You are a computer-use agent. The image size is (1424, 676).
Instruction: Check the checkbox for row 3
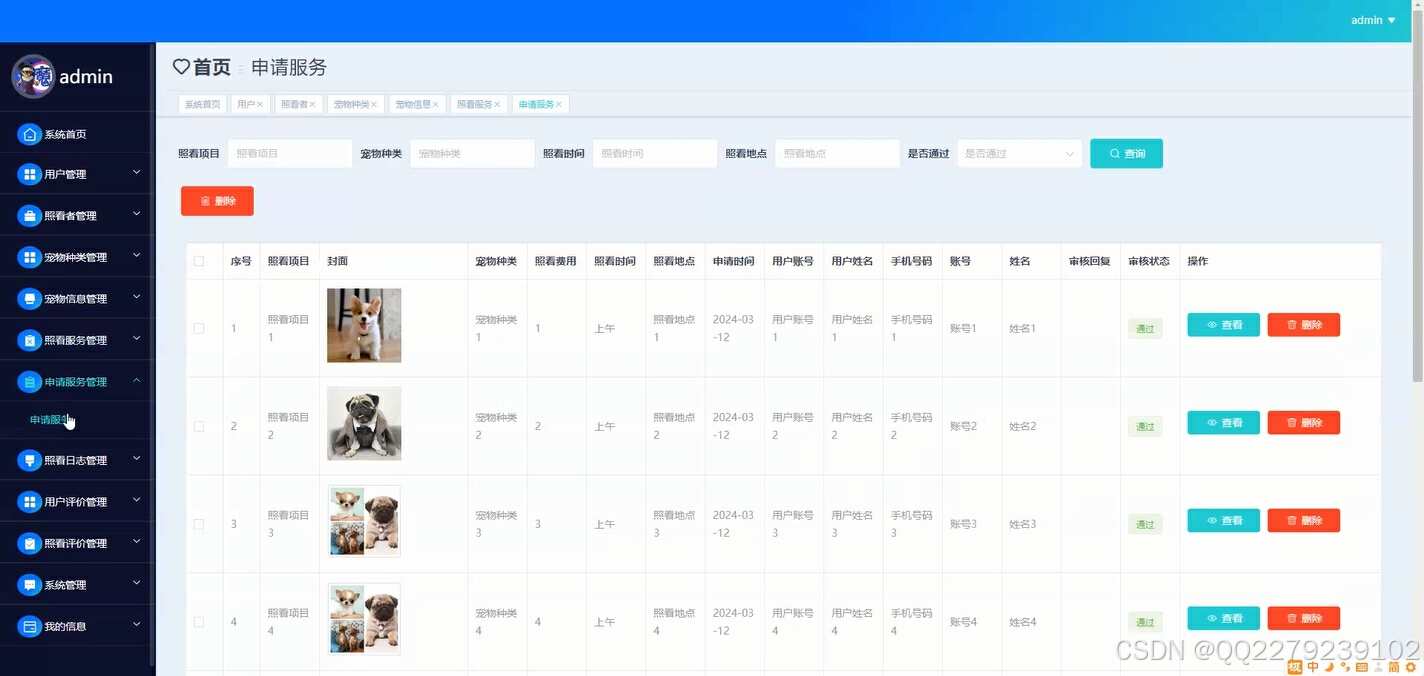tap(198, 523)
